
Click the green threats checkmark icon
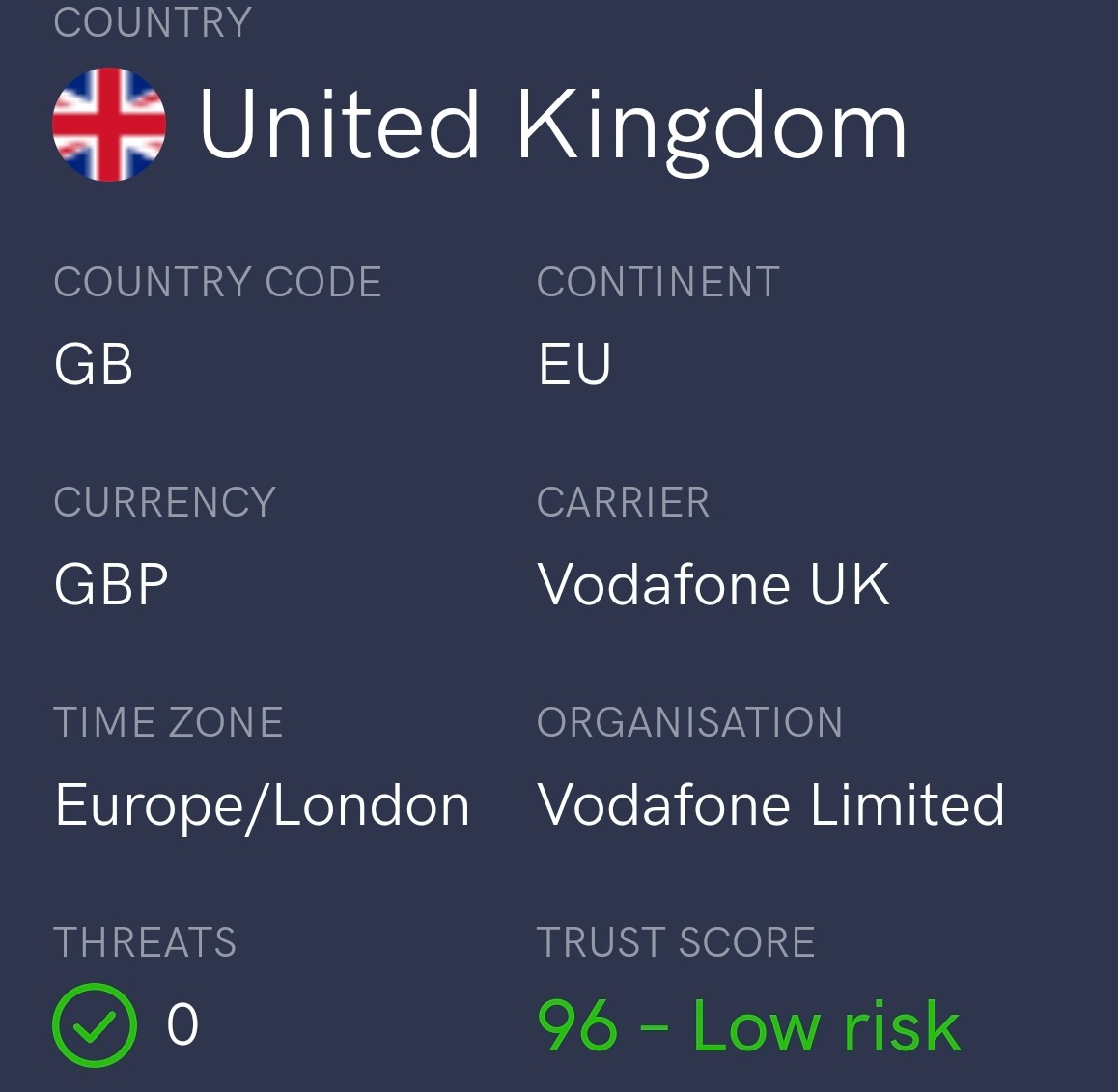(x=95, y=1025)
